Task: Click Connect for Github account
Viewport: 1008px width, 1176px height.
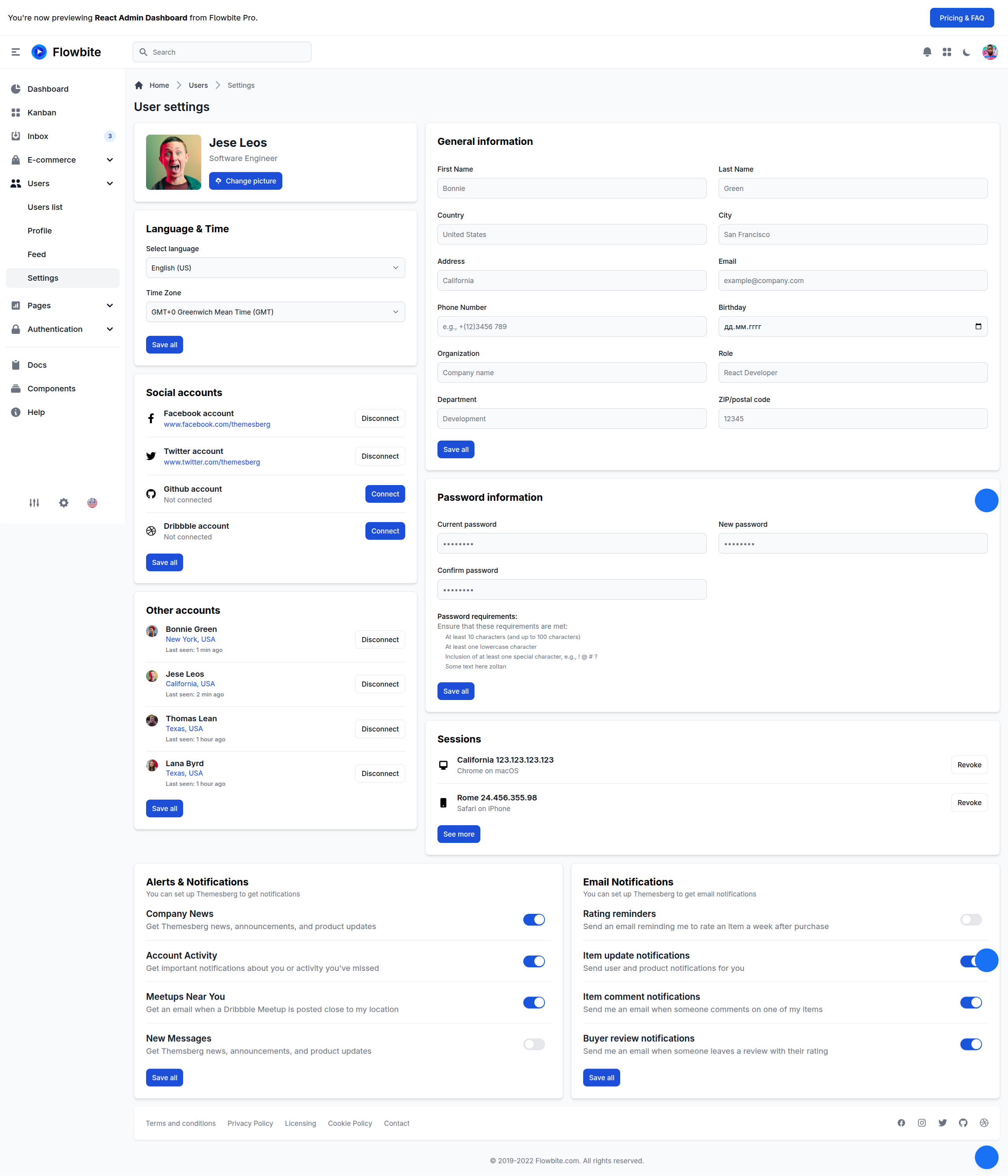Action: 385,494
